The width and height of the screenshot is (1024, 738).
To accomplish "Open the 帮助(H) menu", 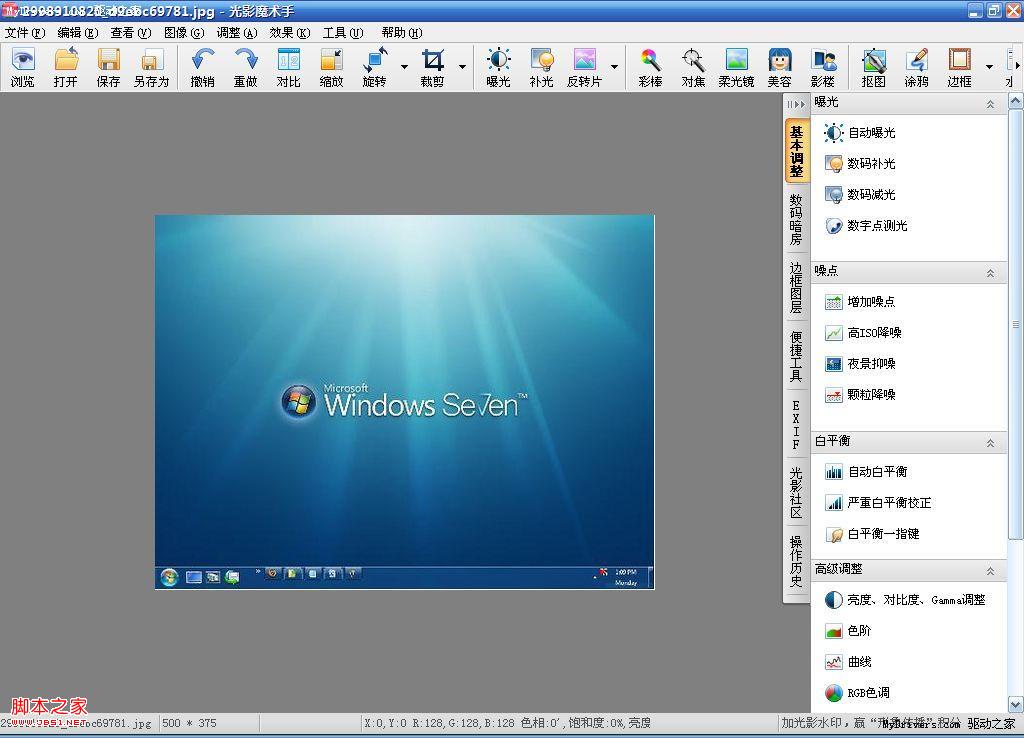I will click(402, 33).
